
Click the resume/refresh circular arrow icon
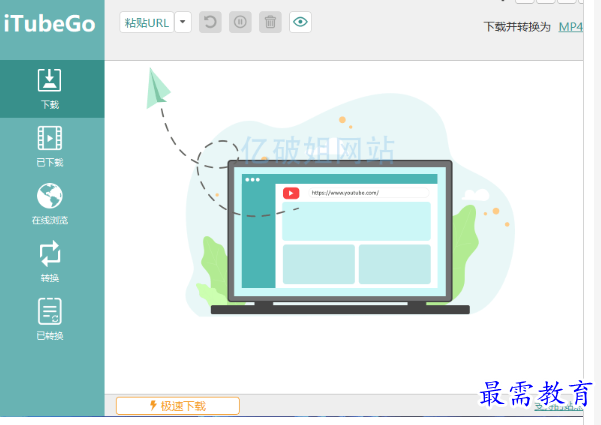click(x=210, y=22)
